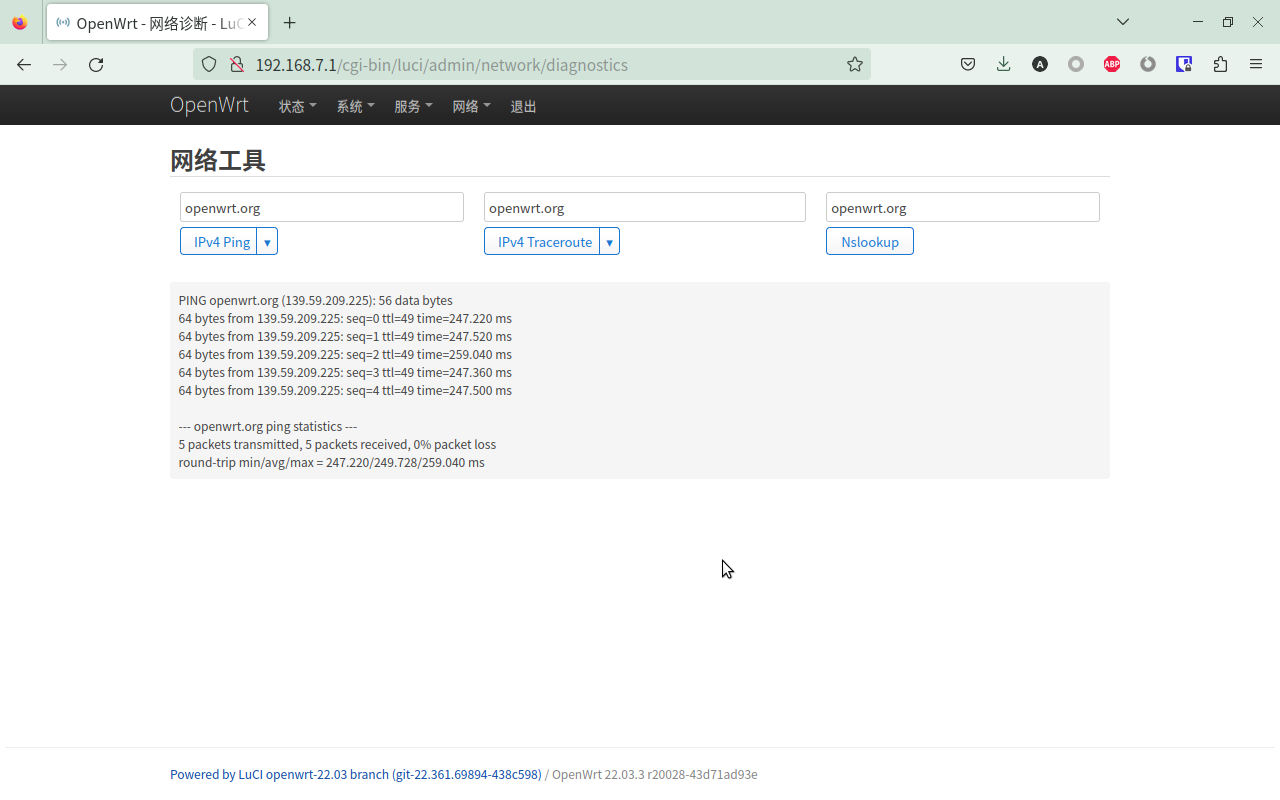The height and width of the screenshot is (800, 1280).
Task: Open the Firefox View icon
Action: [x=20, y=22]
